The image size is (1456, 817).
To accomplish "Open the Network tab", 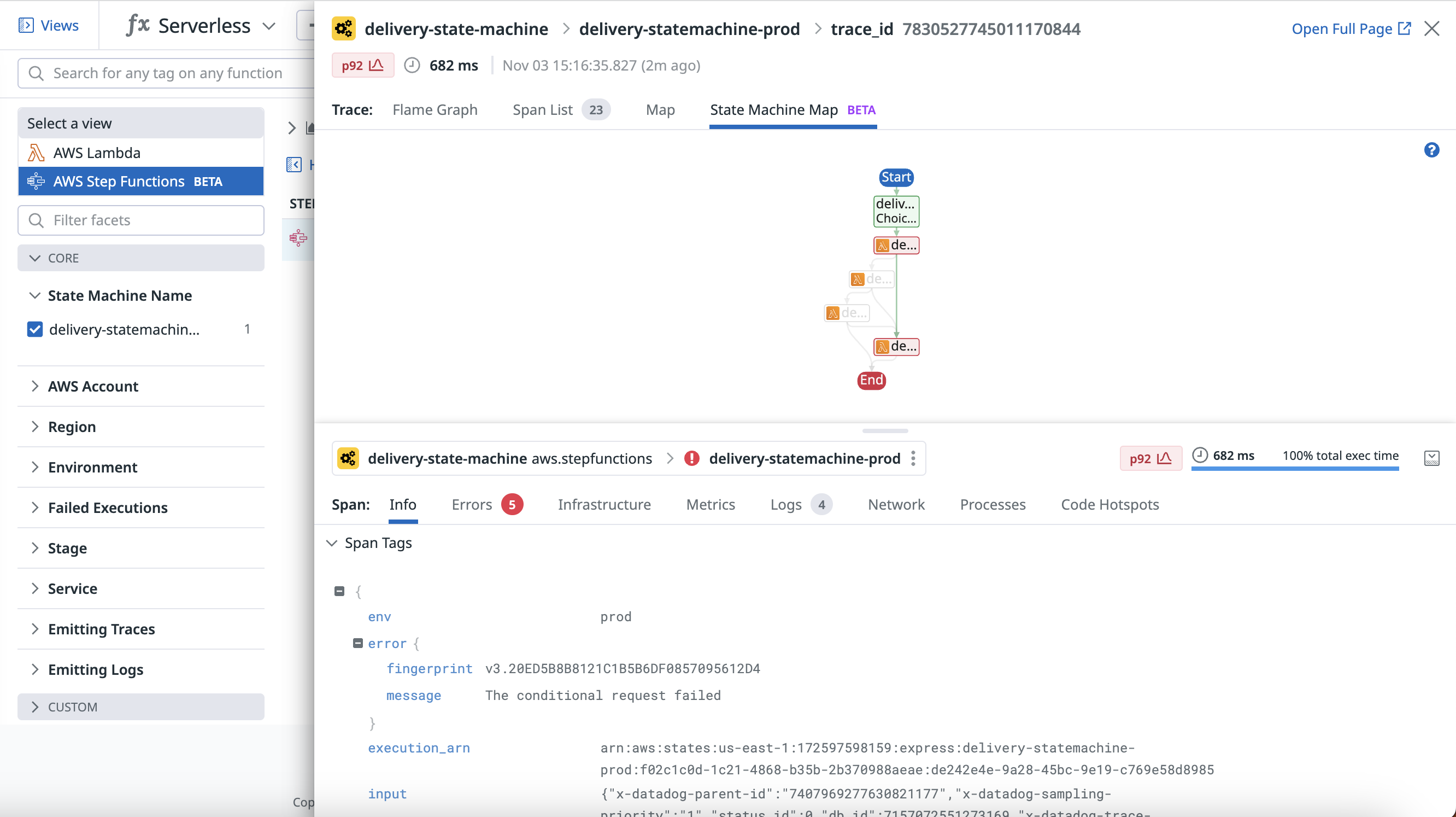I will [x=896, y=504].
